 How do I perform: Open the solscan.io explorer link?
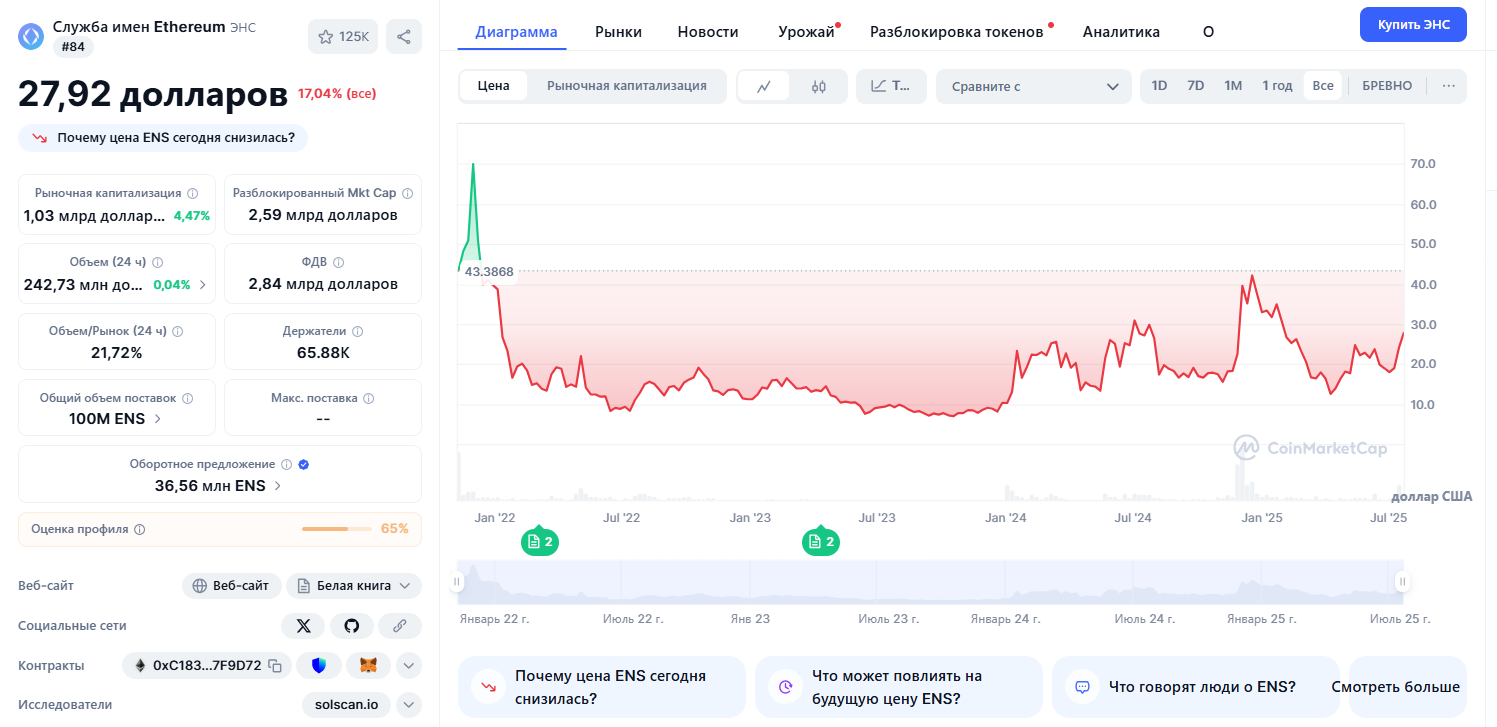click(346, 705)
